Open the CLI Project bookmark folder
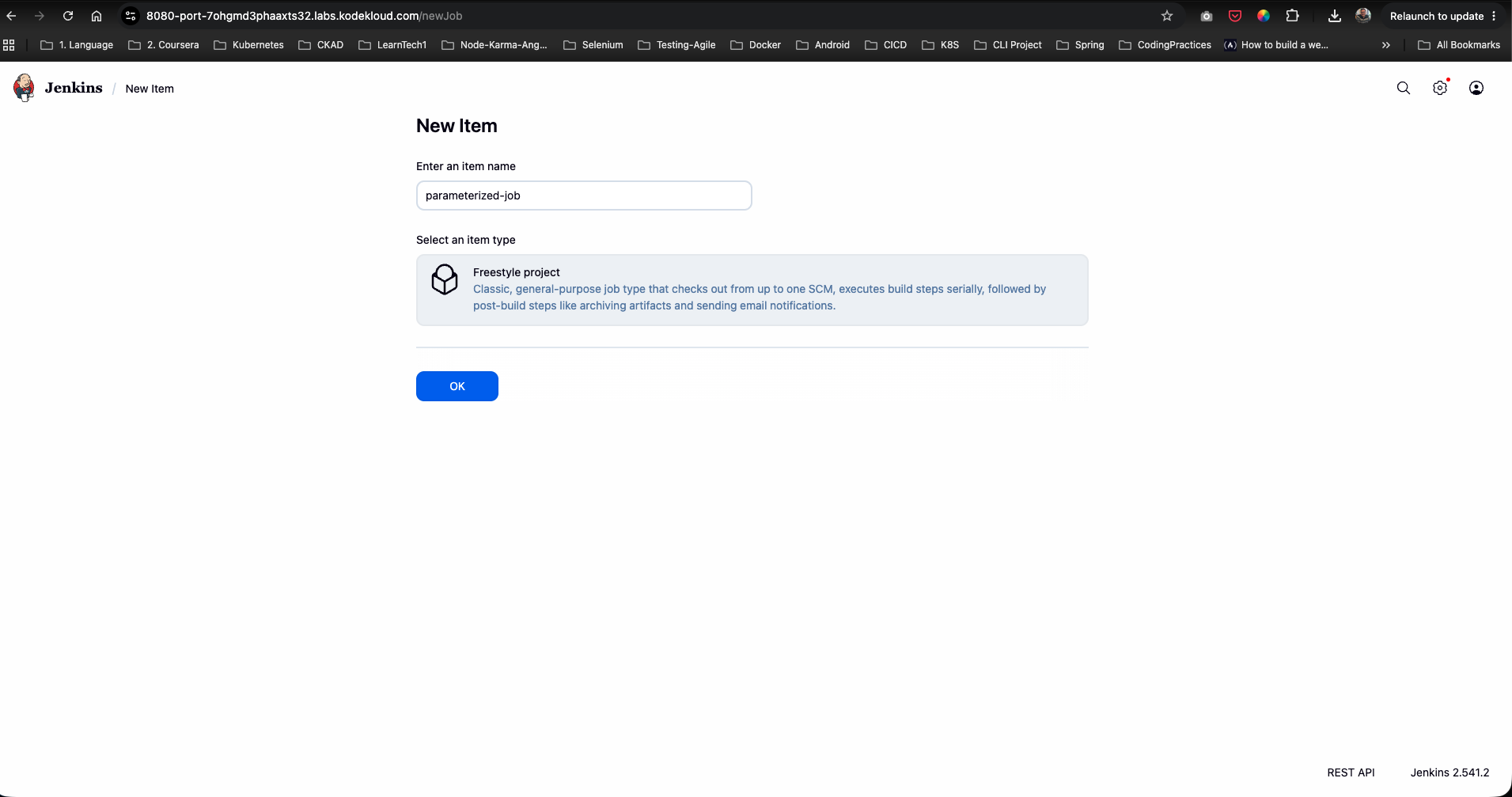Screen dimensions: 1512x797 click(1008, 45)
